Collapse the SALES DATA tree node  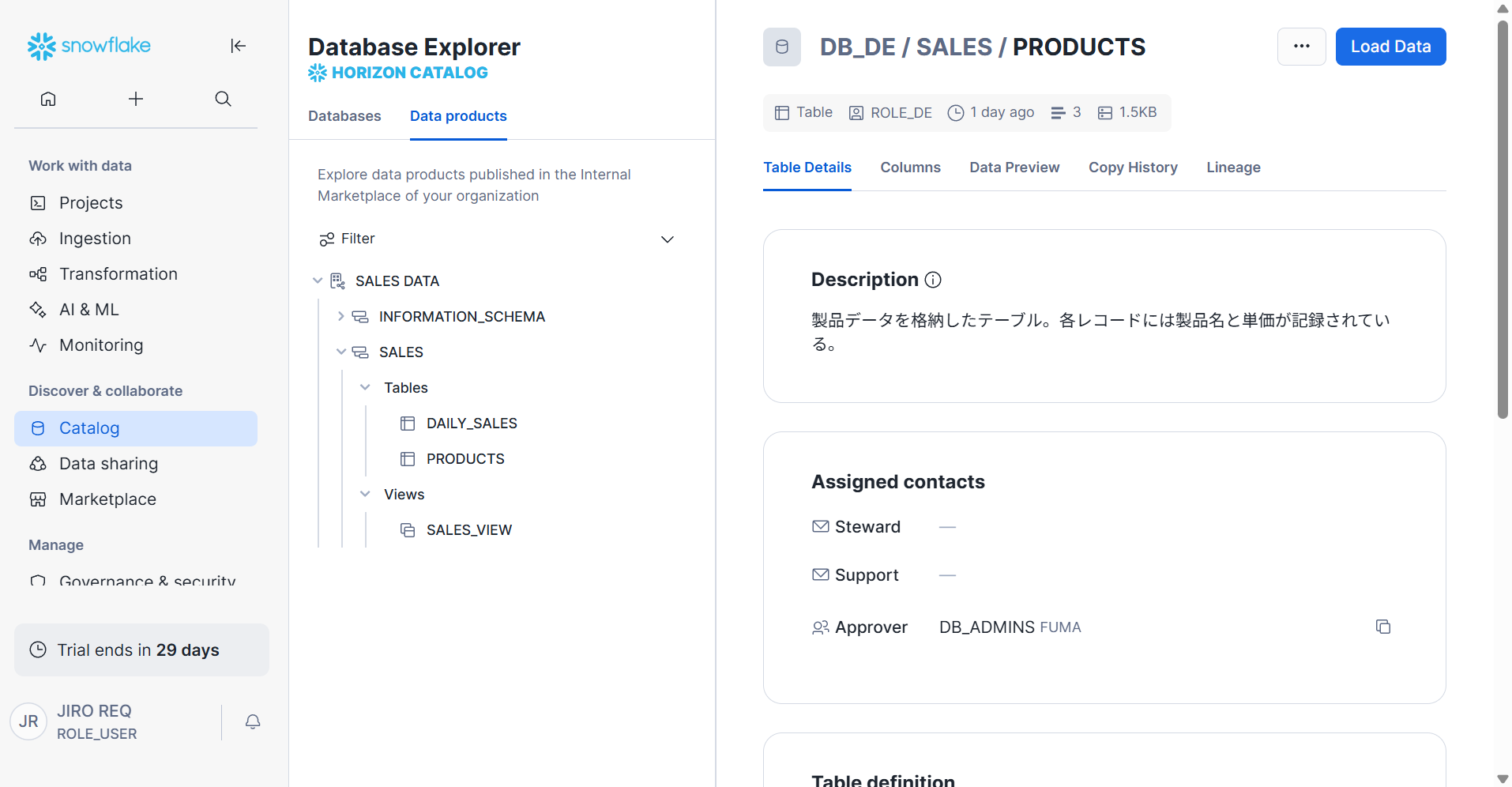click(318, 281)
